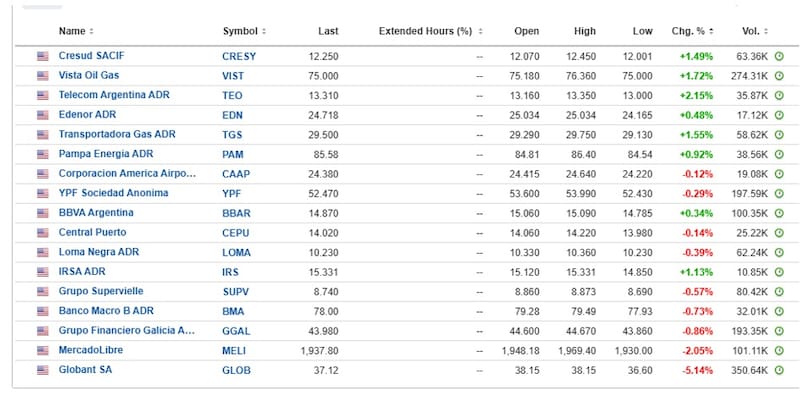Click the clock icon in the Cresud SACIF row
Image resolution: width=800 pixels, height=401 pixels.
[x=779, y=56]
